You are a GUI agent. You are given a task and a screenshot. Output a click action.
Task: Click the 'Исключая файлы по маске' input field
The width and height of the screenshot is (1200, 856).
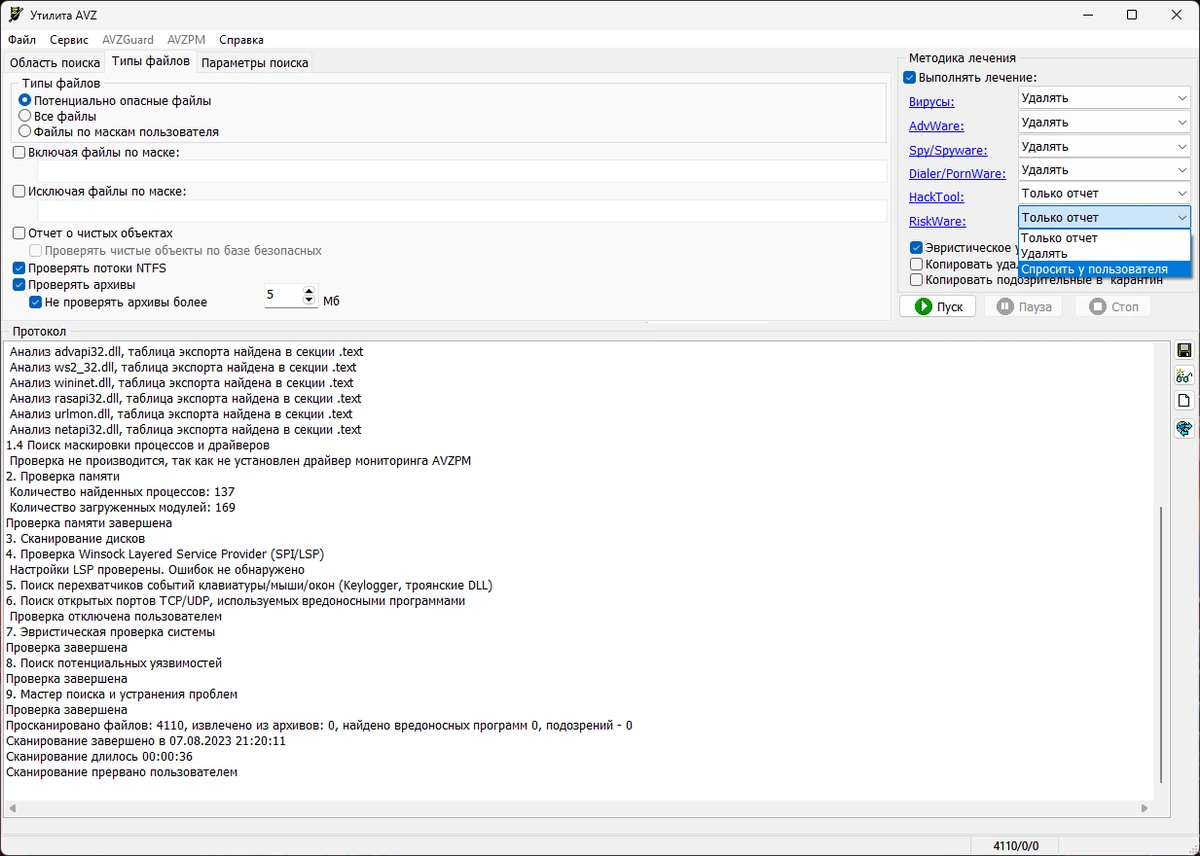pos(462,211)
